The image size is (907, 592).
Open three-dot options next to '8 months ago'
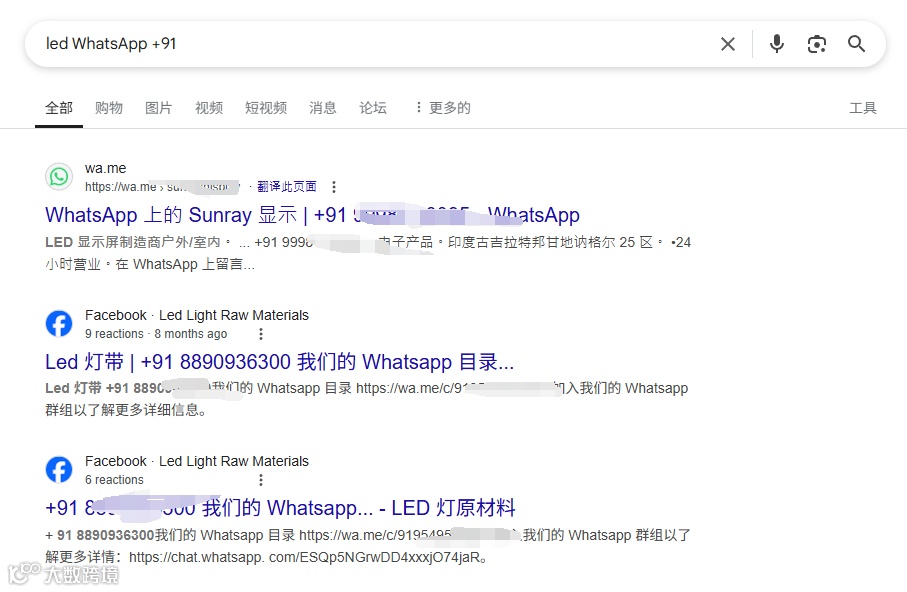pyautogui.click(x=261, y=334)
